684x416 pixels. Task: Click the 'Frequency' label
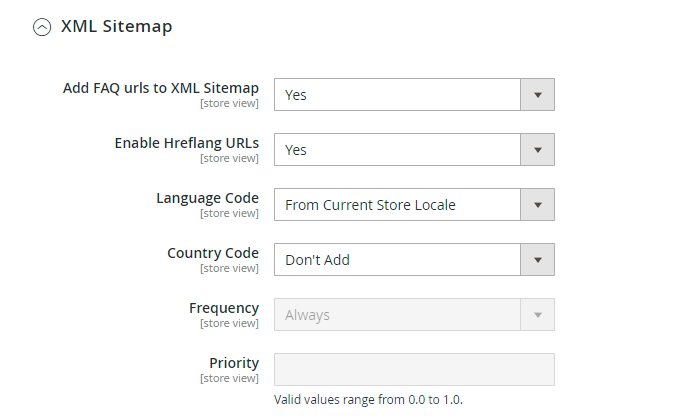pyautogui.click(x=224, y=308)
